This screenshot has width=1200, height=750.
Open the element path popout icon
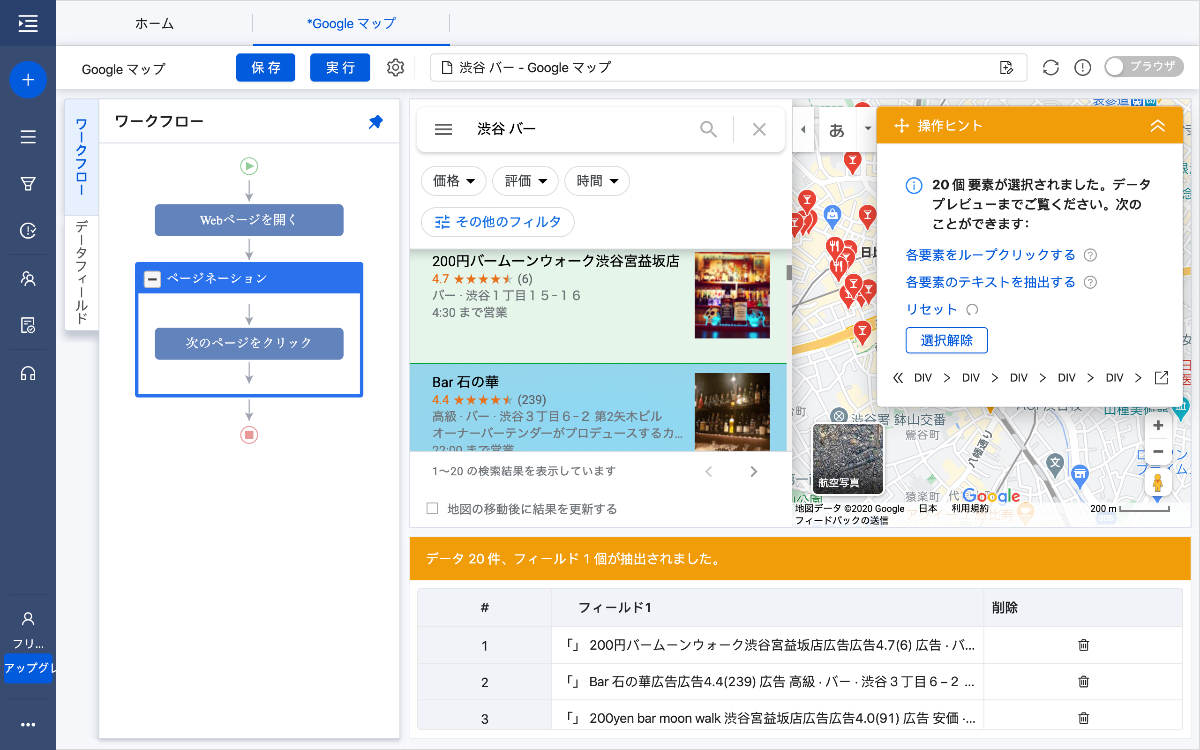1161,378
